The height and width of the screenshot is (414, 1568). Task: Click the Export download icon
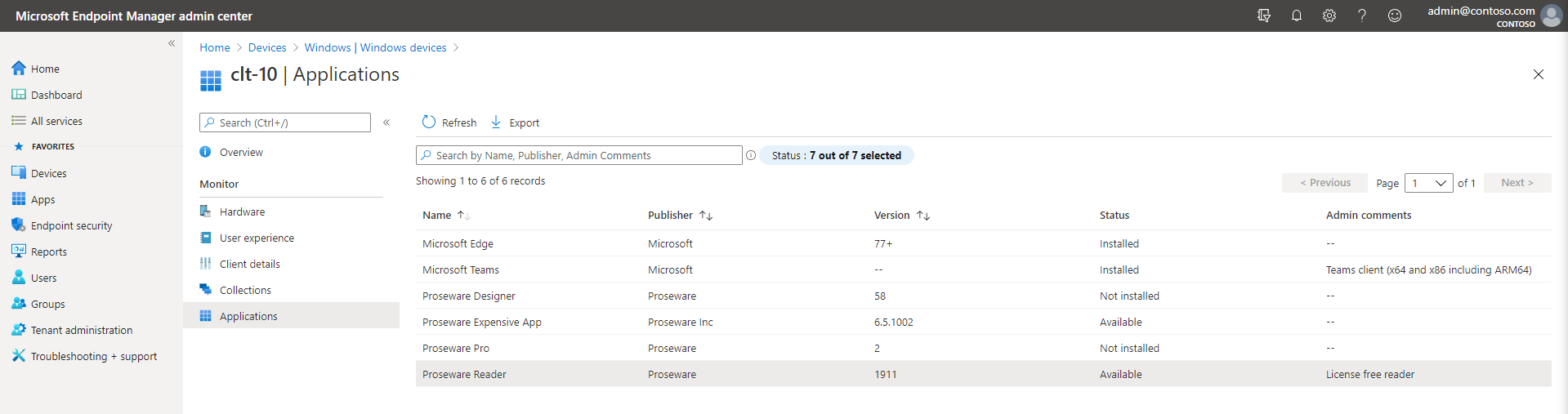coord(496,122)
